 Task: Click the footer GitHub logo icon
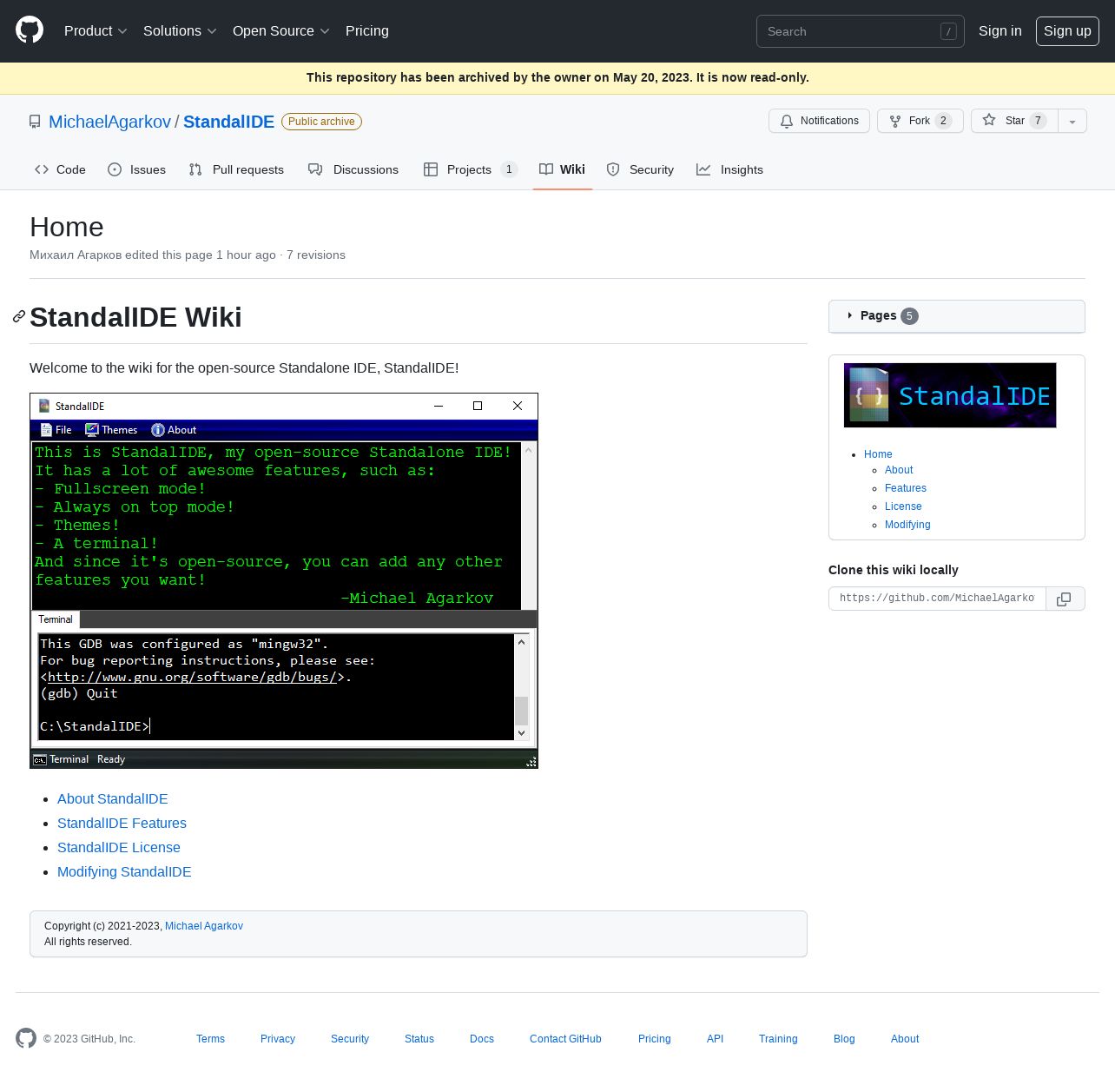(26, 1038)
